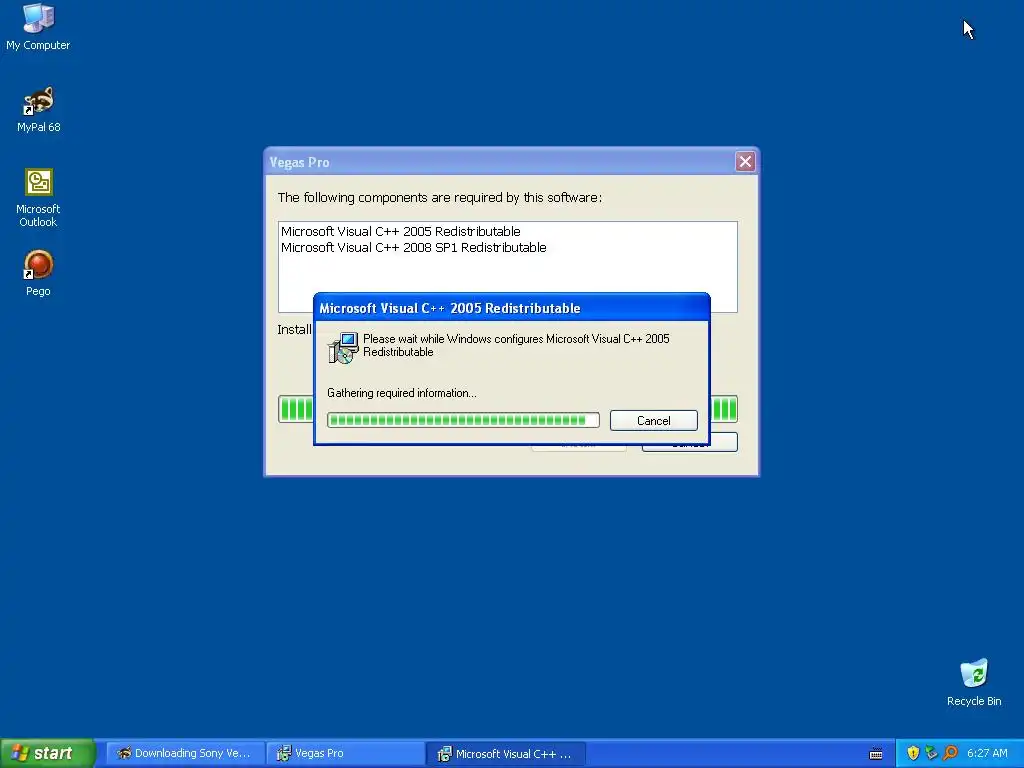This screenshot has height=768, width=1024.
Task: Switch to Downloading Sony Ve... taskbar item
Action: [185, 753]
